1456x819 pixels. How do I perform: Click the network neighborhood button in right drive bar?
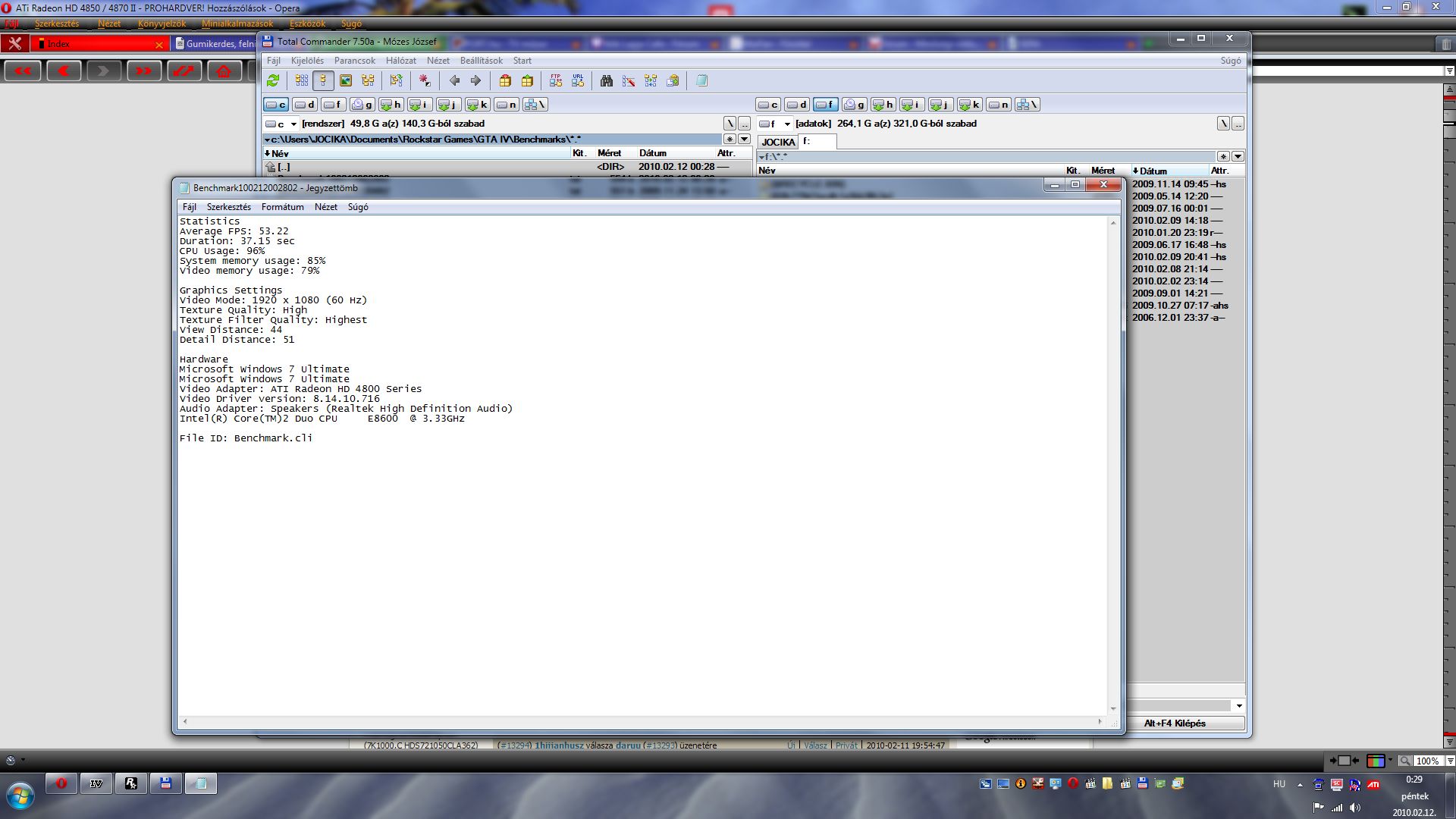1028,105
